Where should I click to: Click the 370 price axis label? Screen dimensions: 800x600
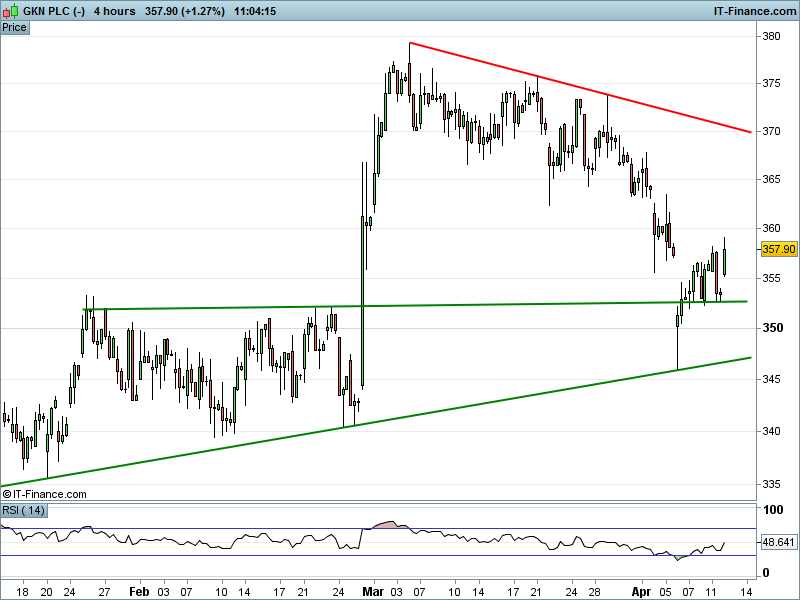click(771, 131)
